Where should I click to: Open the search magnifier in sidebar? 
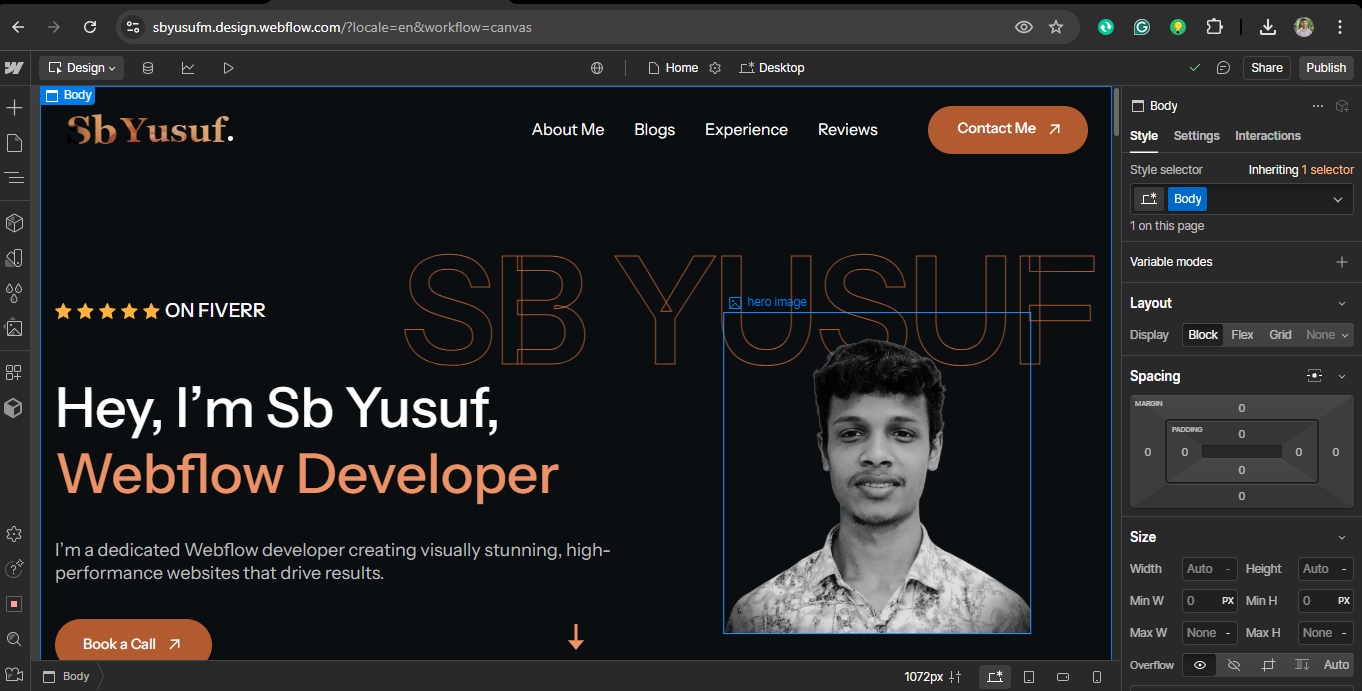click(14, 639)
